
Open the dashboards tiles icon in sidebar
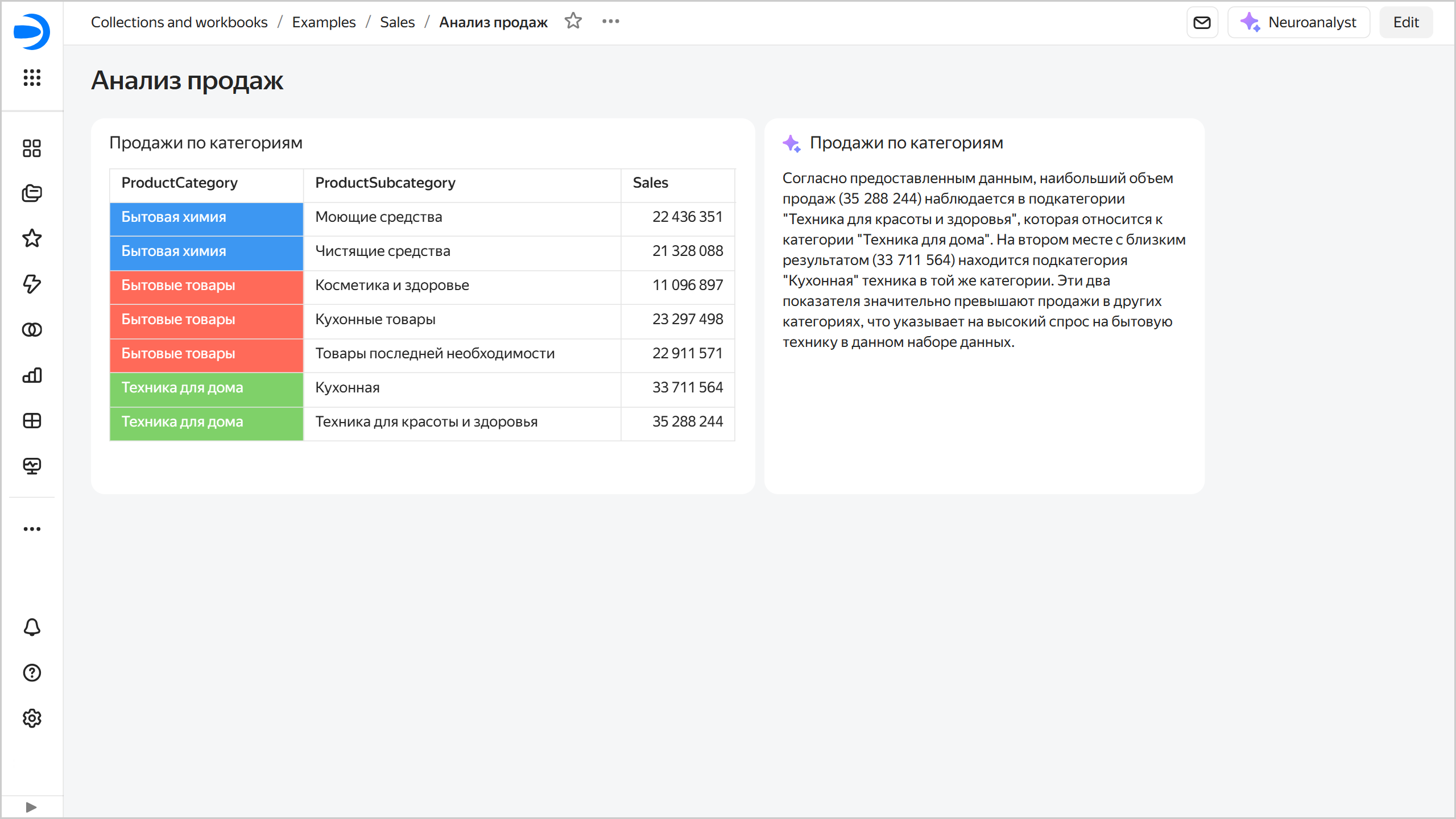tap(32, 148)
